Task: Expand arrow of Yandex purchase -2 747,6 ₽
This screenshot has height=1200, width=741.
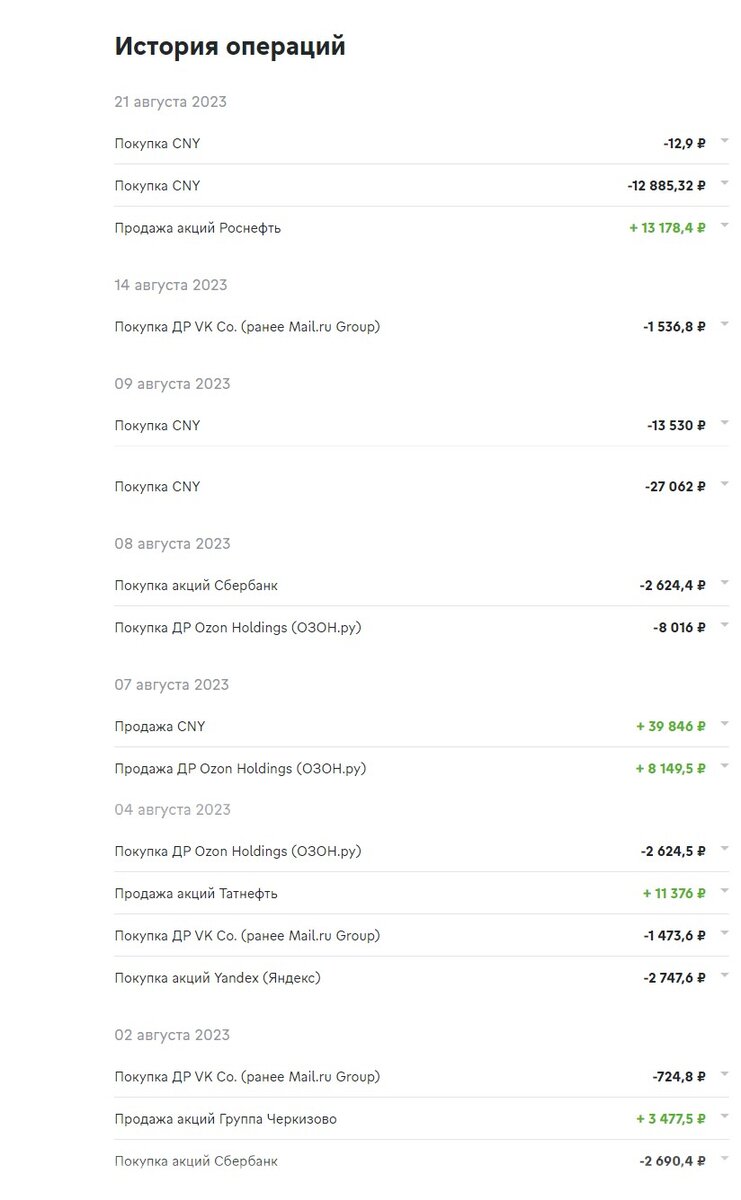Action: coord(724,976)
